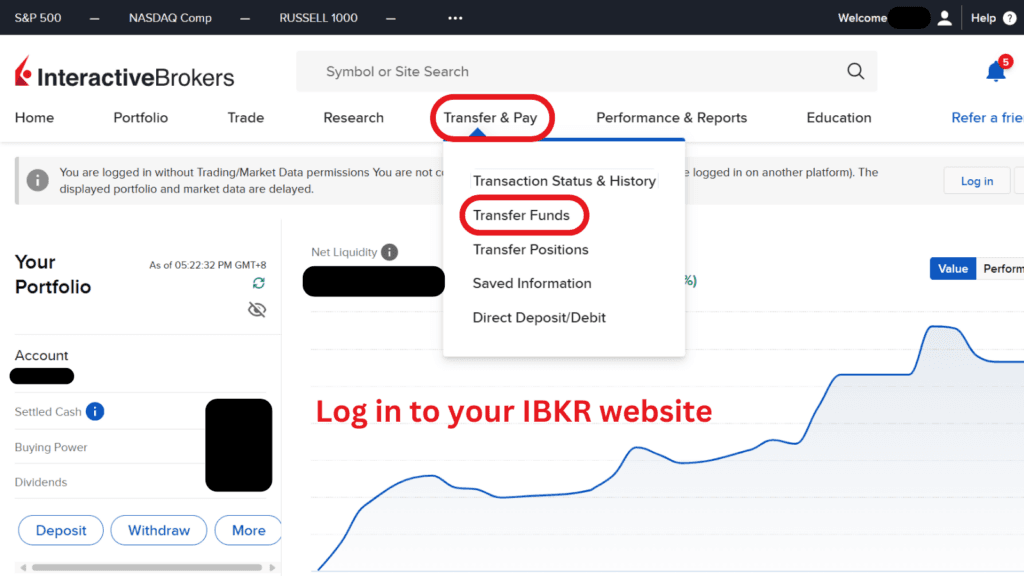Open the Transfer & Pay dropdown
This screenshot has height=576, width=1024.
(492, 117)
